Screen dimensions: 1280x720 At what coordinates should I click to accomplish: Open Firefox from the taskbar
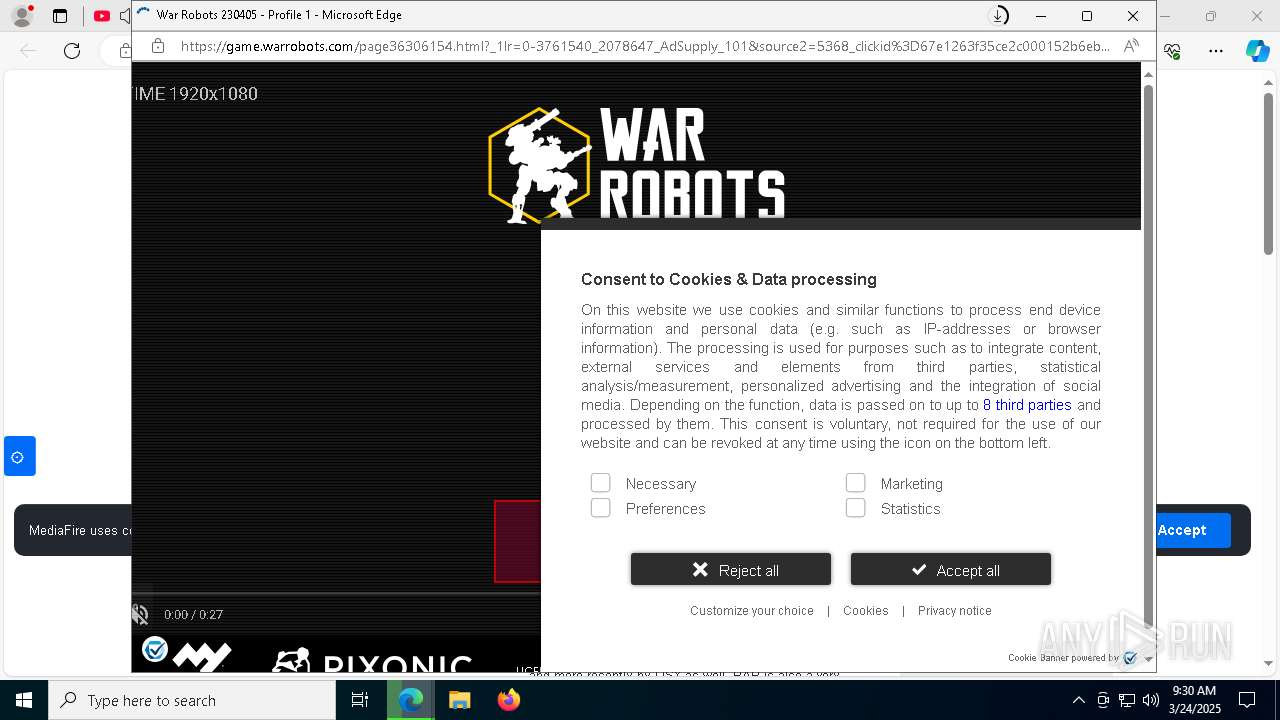click(509, 700)
